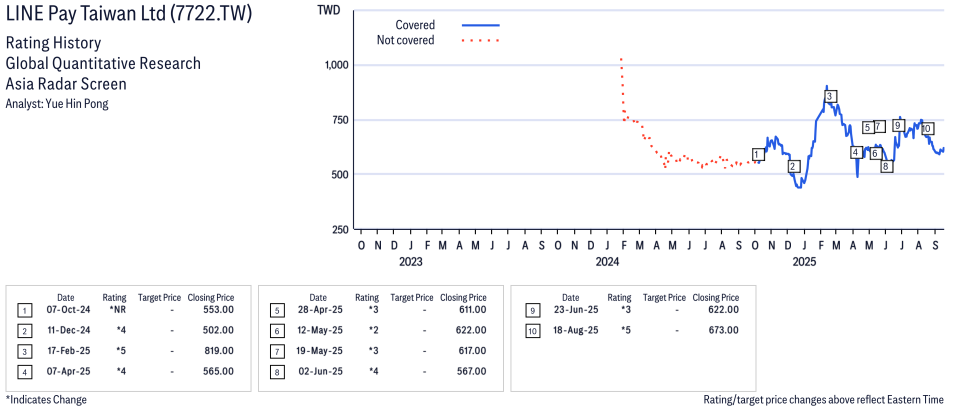Screen dimensions: 955x407
Task: Select chart marker 3 at the price peak
Action: pos(830,96)
